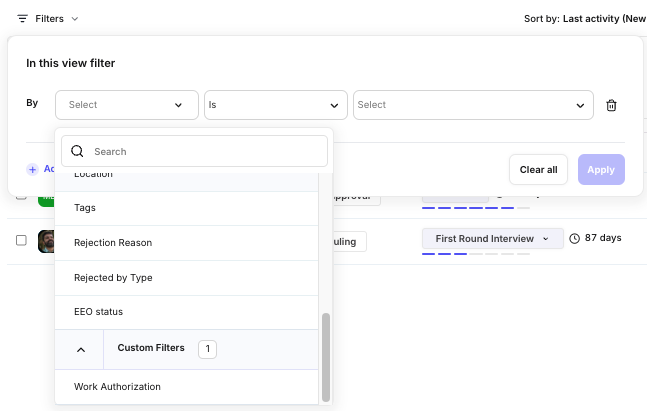647x411 pixels.
Task: Open the filter field Select dropdown
Action: click(127, 105)
